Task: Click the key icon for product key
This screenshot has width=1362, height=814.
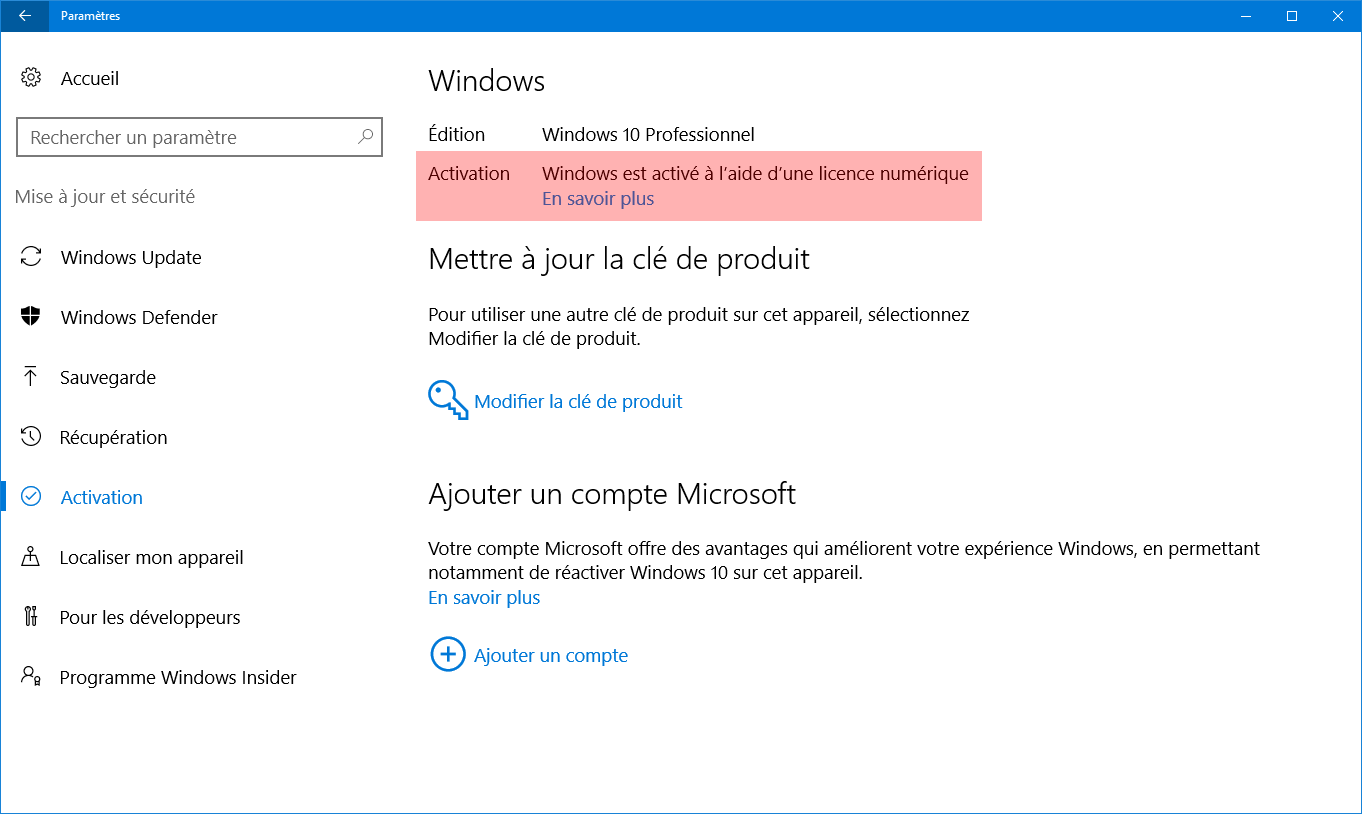Action: pyautogui.click(x=448, y=400)
